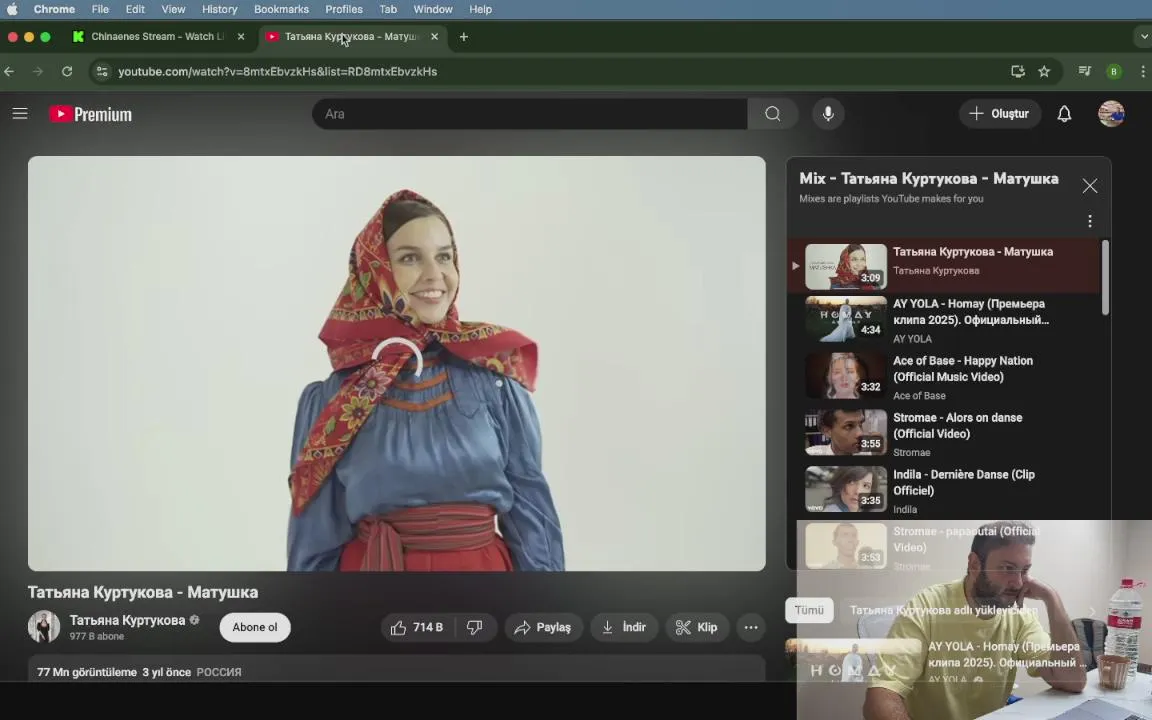Image resolution: width=1152 pixels, height=720 pixels.
Task: Open the Oluştur create menu
Action: (999, 114)
